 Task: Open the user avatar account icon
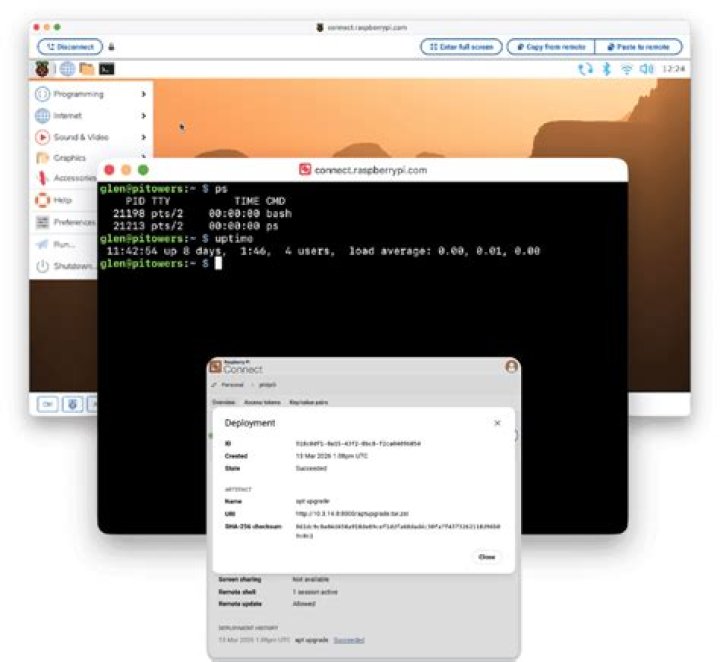tap(511, 367)
